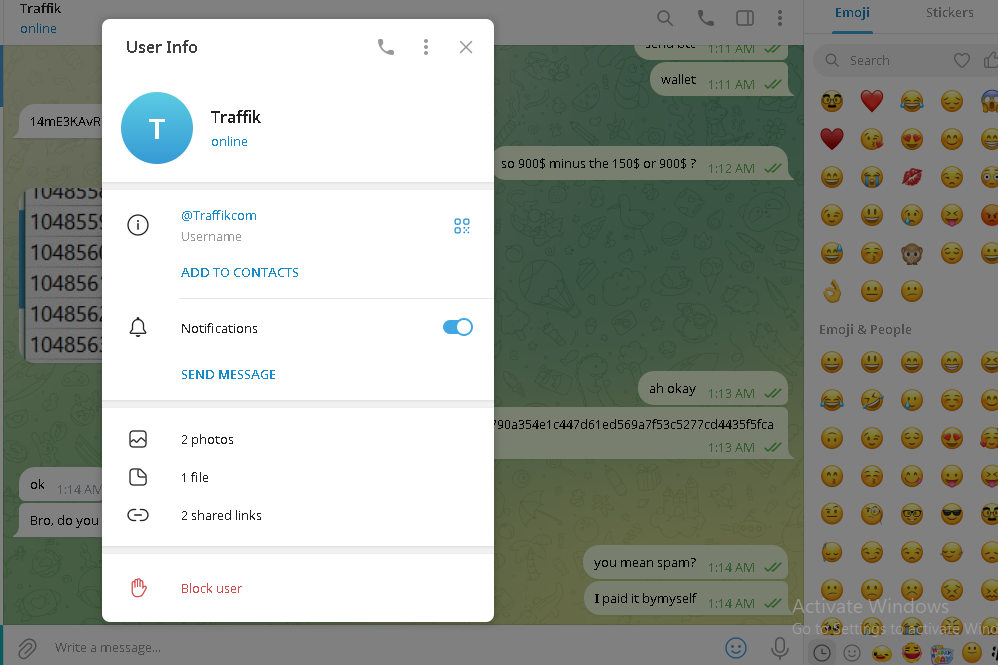The height and width of the screenshot is (665, 998).
Task: Click ADD TO CONTACTS link
Action: pos(239,272)
